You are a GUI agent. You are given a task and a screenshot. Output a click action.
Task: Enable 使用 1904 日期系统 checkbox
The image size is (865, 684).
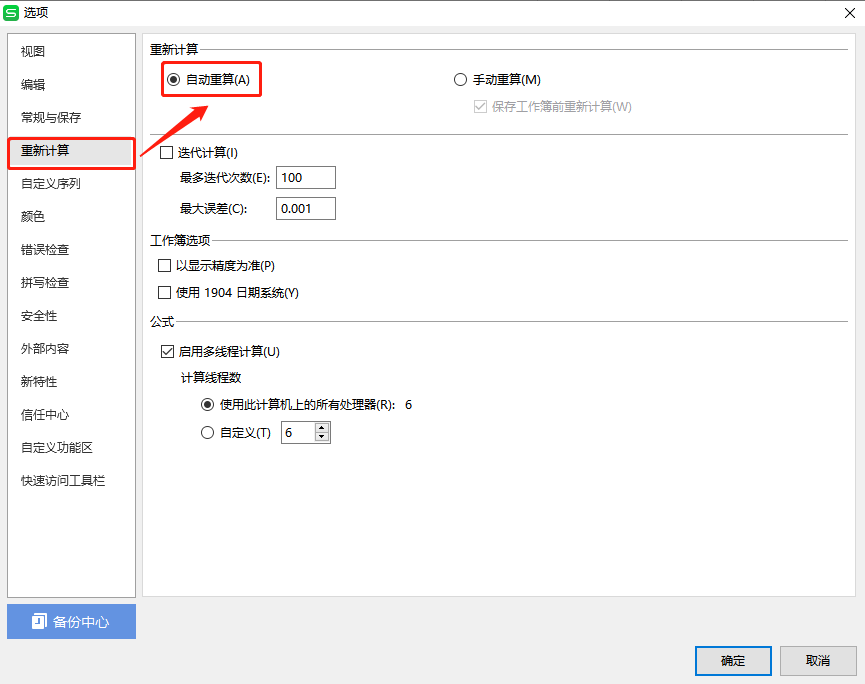coord(164,292)
